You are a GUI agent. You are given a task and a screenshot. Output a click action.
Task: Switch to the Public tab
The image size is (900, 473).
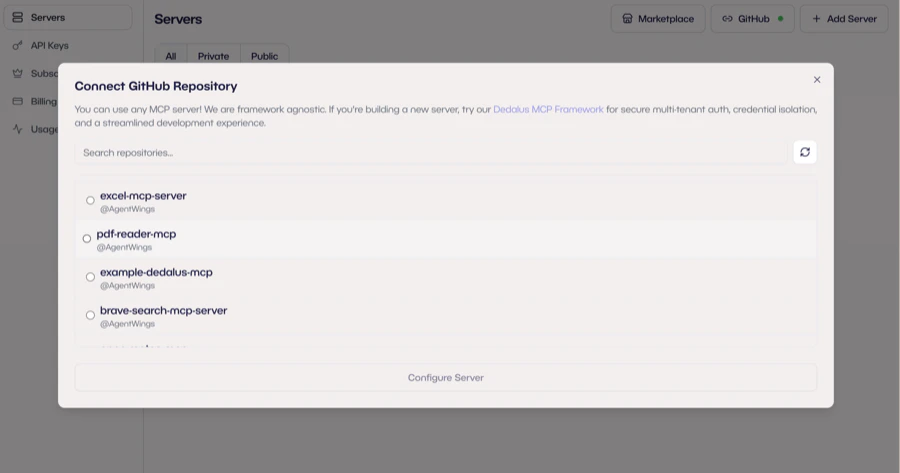(x=265, y=56)
